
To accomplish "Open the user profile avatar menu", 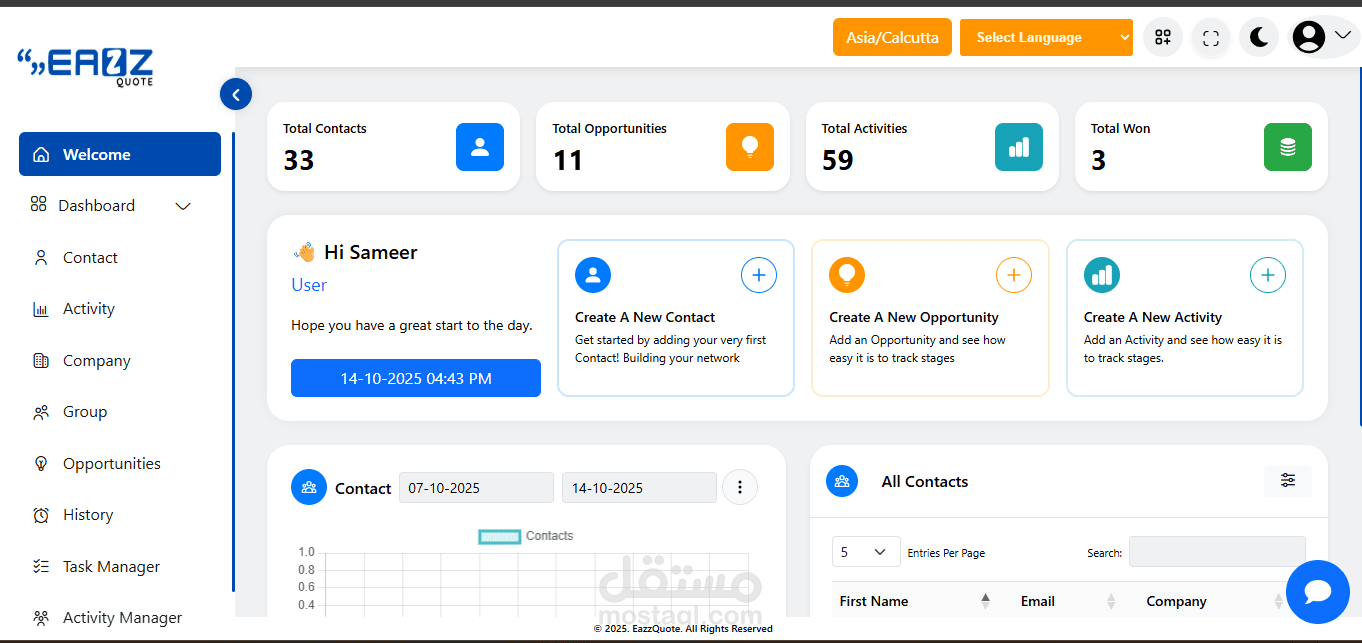I will [x=1322, y=38].
